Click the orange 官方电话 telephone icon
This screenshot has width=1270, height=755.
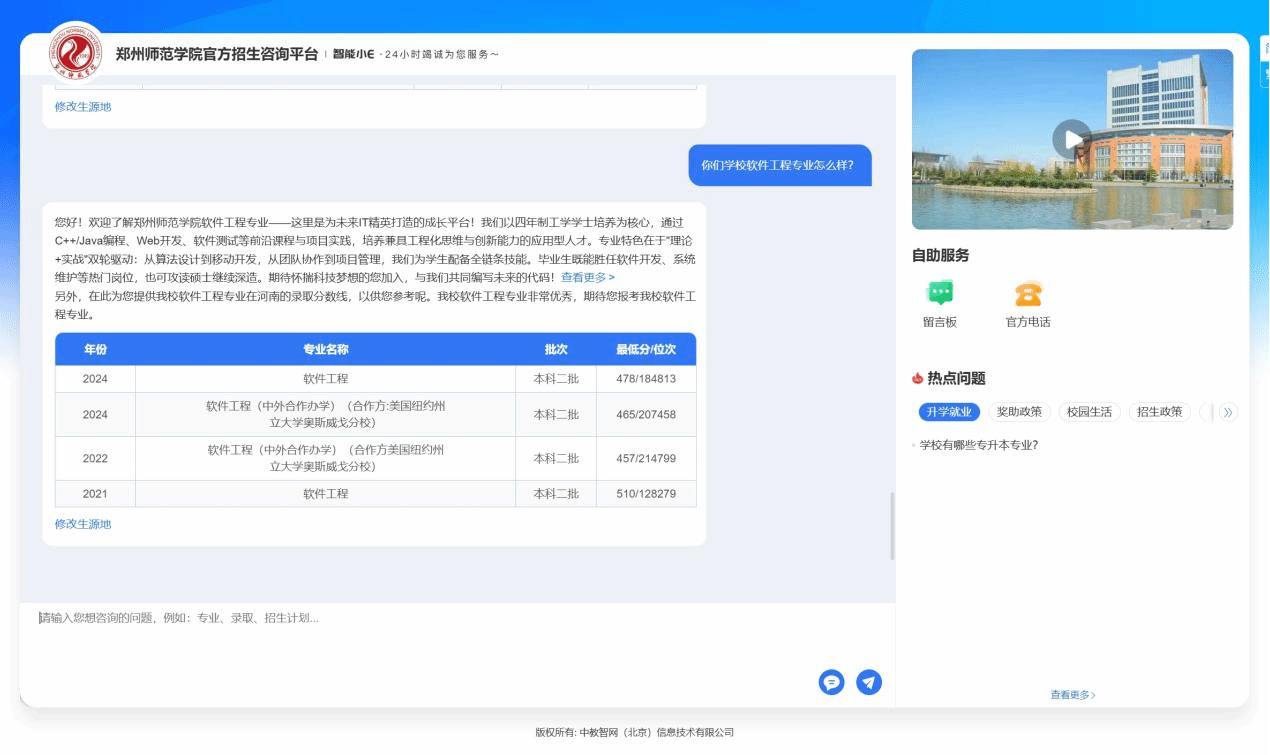1027,293
